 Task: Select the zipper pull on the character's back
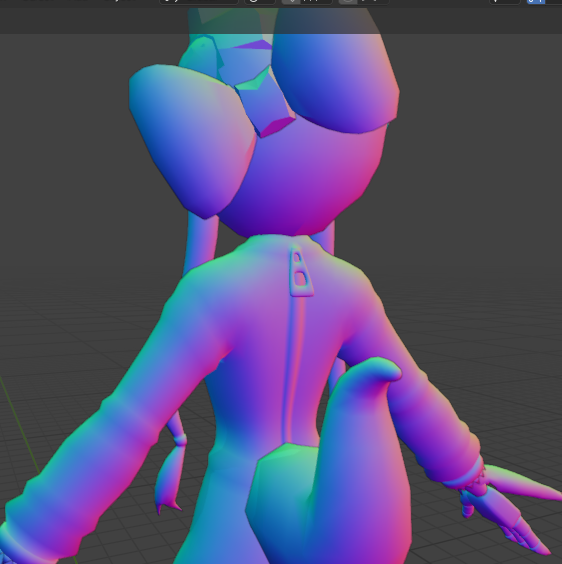[301, 271]
